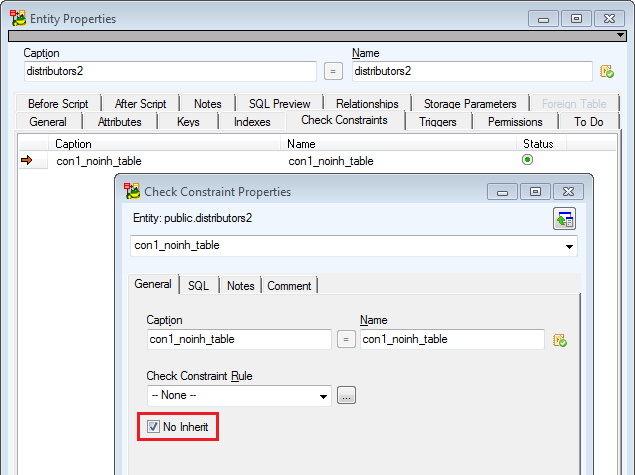Open the Indexes tab

tap(252, 121)
